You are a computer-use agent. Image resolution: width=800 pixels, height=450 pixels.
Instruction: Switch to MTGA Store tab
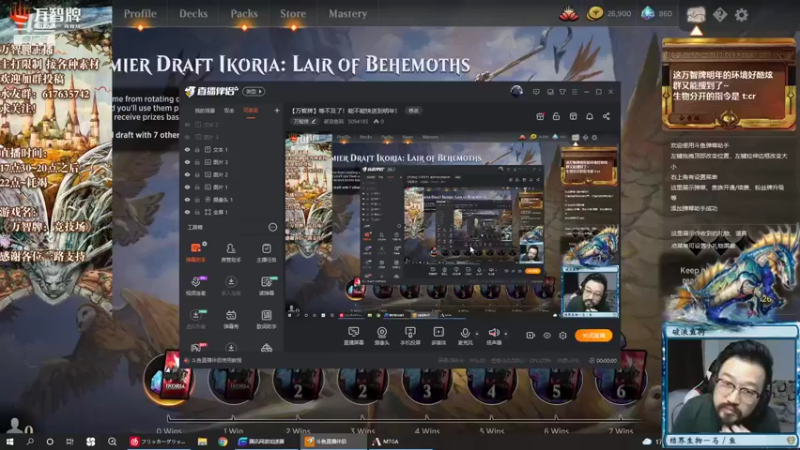point(293,14)
